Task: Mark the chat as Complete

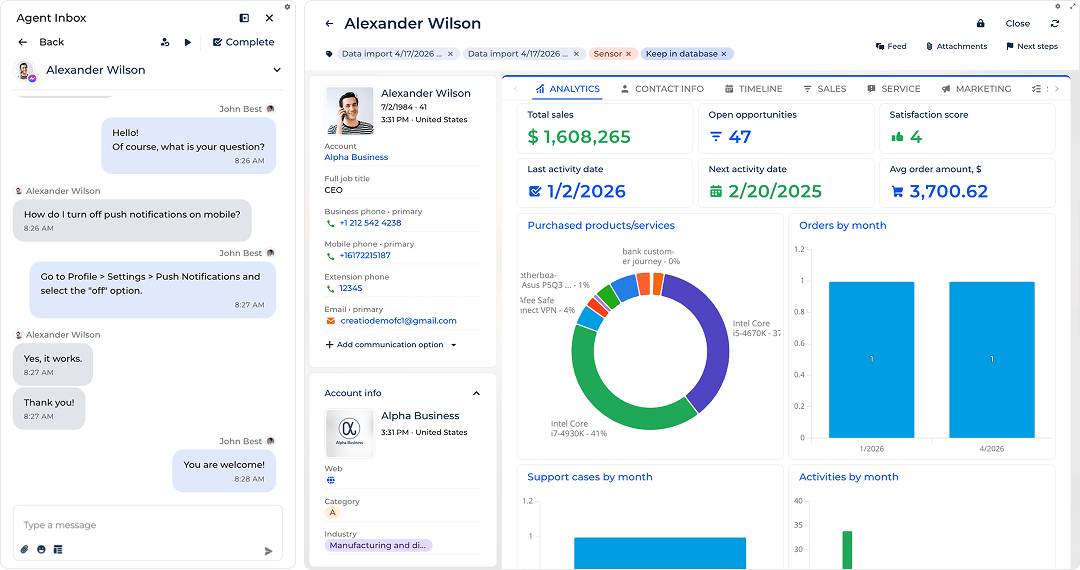Action: pyautogui.click(x=243, y=42)
